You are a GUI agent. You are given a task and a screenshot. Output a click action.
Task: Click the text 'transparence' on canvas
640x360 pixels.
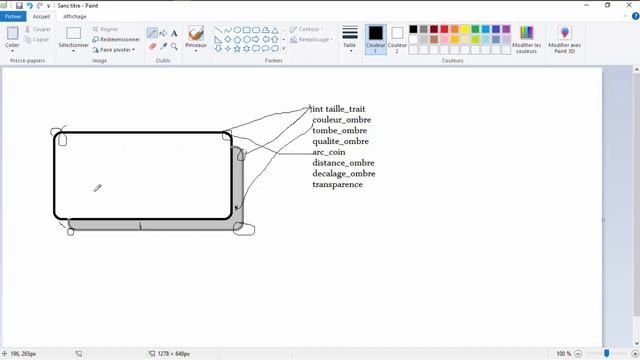[x=338, y=184]
